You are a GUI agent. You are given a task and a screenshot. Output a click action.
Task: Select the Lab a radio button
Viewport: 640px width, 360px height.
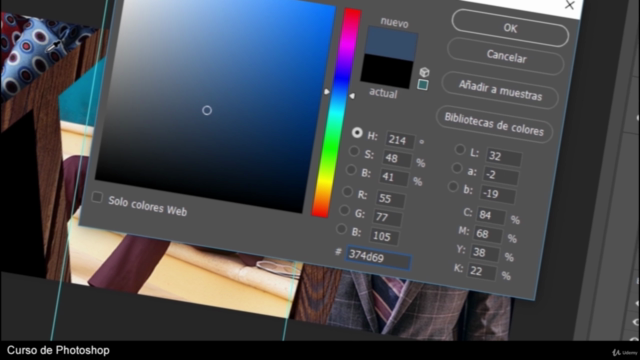point(457,168)
